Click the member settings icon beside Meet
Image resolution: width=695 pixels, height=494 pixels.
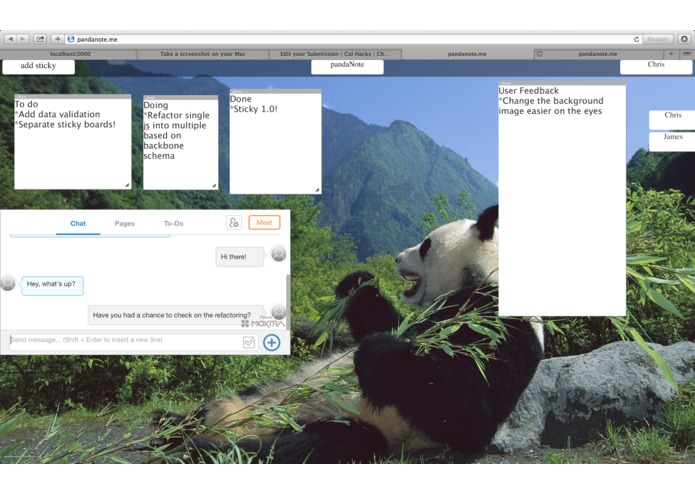click(234, 222)
